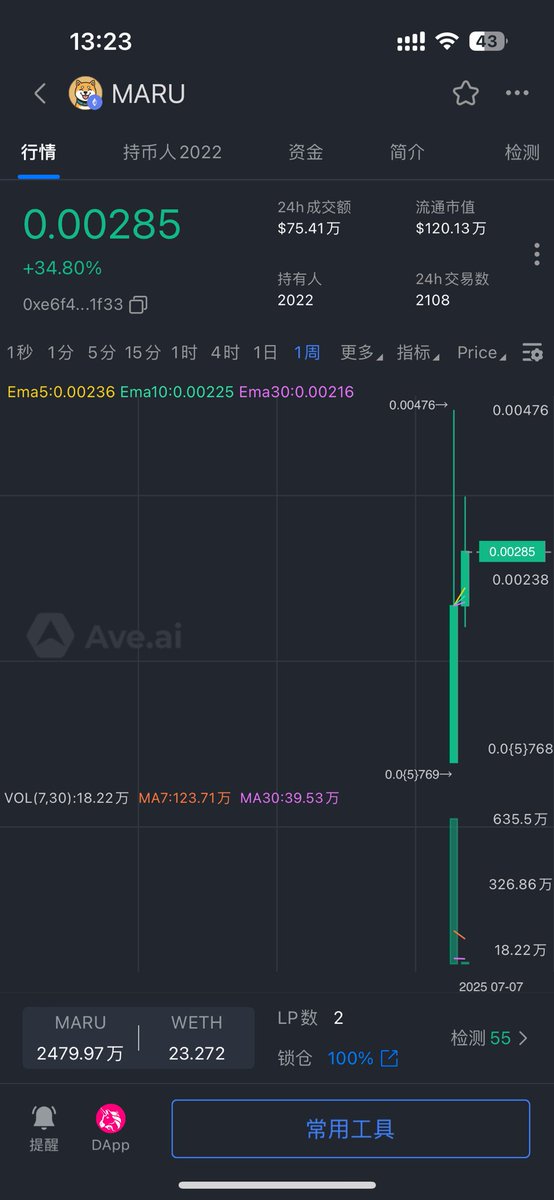Open 检测 55 security check link

pyautogui.click(x=490, y=1038)
